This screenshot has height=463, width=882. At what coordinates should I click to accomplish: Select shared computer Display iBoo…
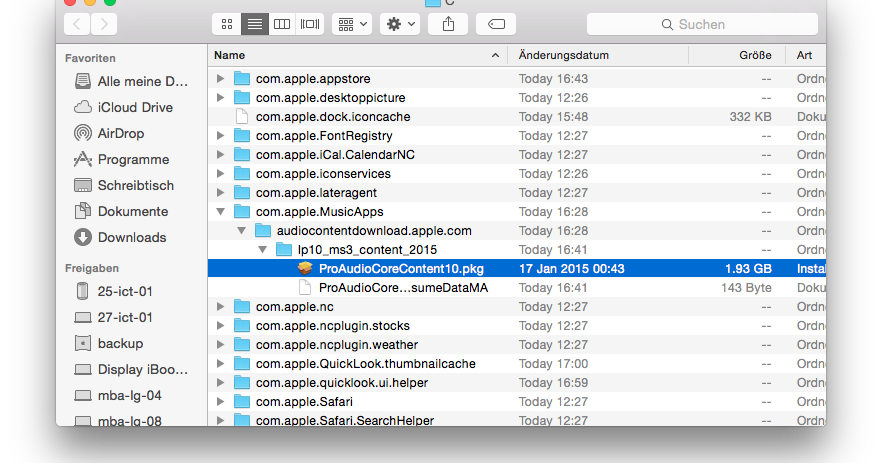click(x=132, y=369)
